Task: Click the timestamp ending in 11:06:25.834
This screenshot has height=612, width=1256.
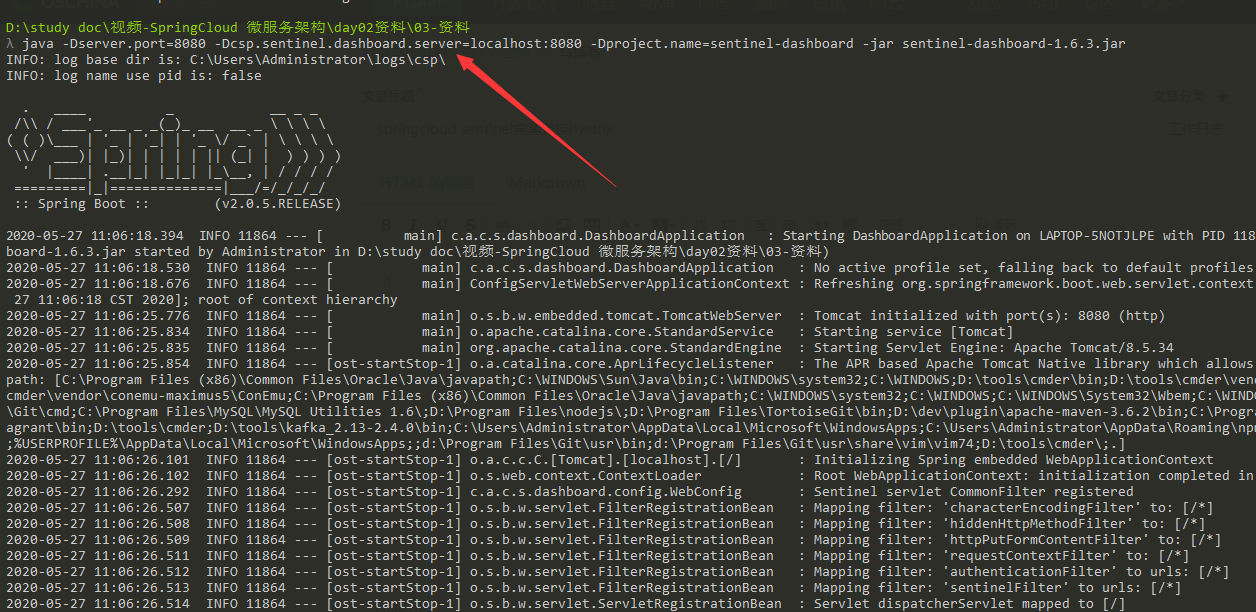Action: click(x=98, y=332)
